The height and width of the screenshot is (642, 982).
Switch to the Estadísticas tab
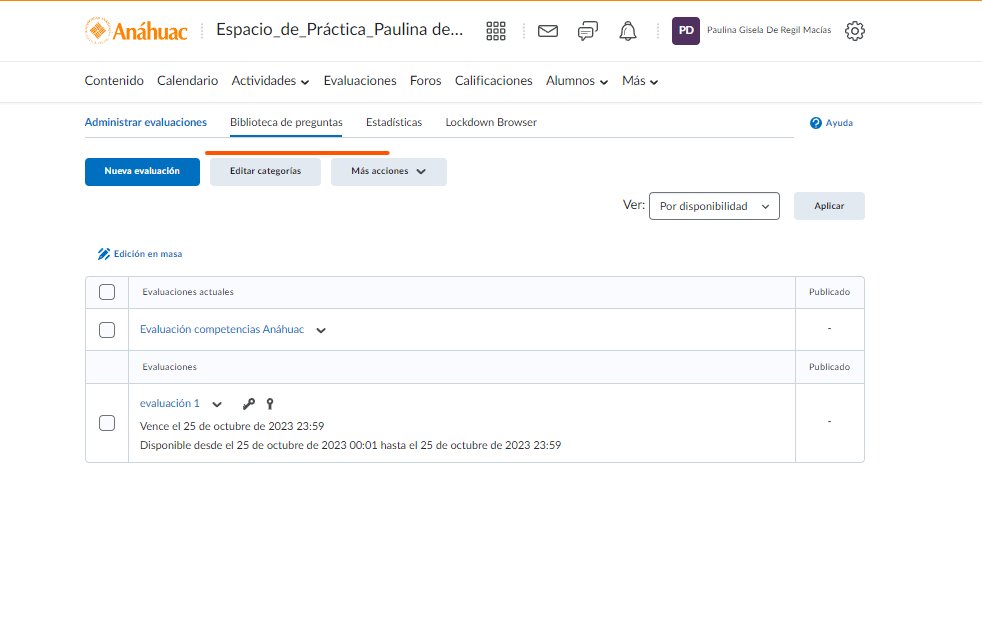click(394, 123)
